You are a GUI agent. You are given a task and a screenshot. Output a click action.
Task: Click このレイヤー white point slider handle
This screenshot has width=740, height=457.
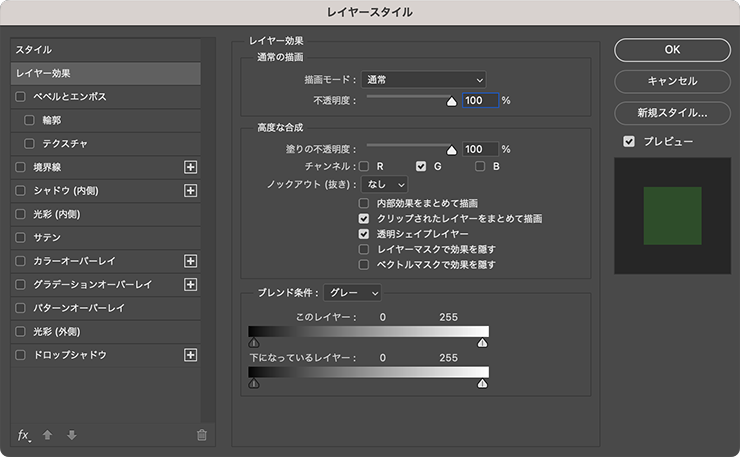click(x=482, y=343)
